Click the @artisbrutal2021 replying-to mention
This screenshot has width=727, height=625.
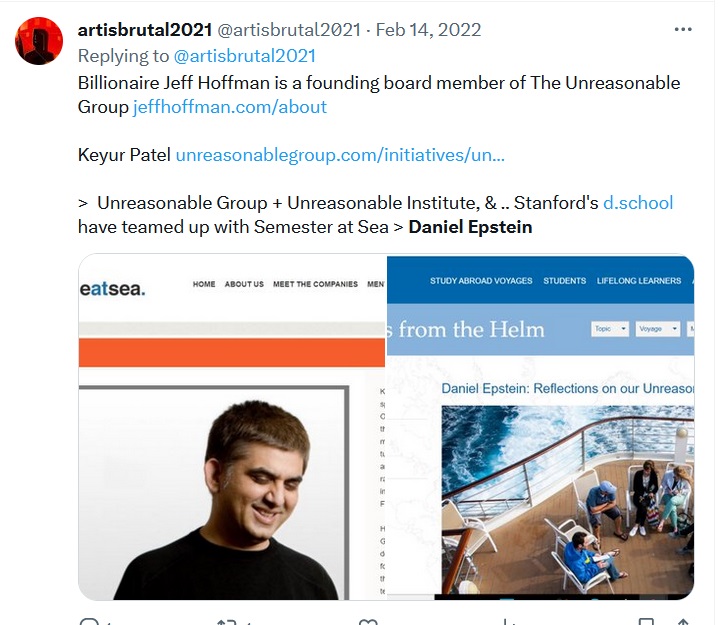pyautogui.click(x=244, y=56)
